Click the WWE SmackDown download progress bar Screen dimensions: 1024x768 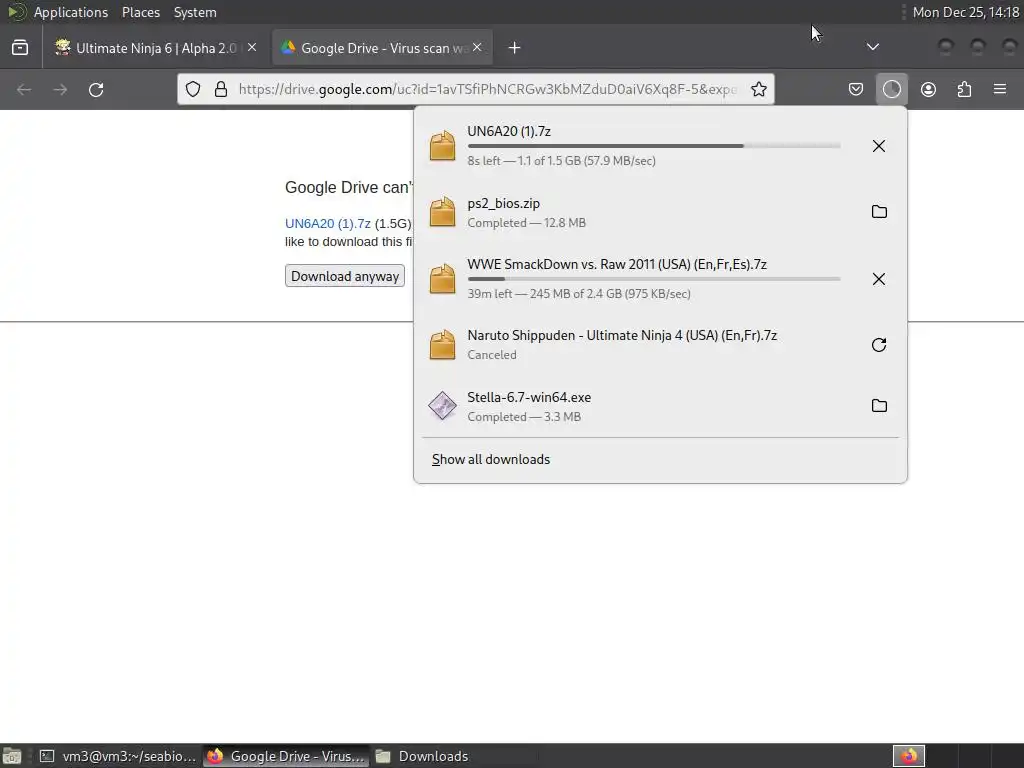[654, 279]
